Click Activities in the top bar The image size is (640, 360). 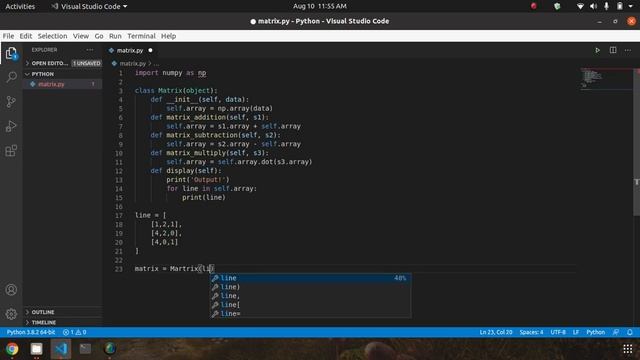(x=20, y=6)
